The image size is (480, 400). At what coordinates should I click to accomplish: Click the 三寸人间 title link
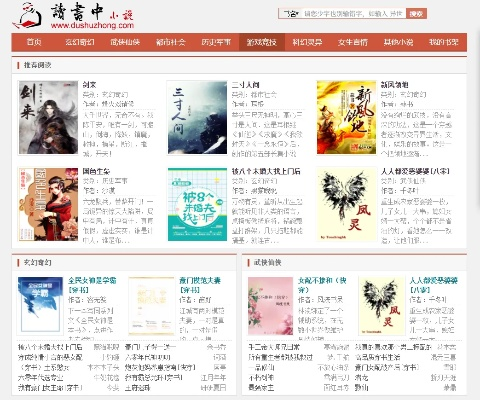[x=246, y=85]
